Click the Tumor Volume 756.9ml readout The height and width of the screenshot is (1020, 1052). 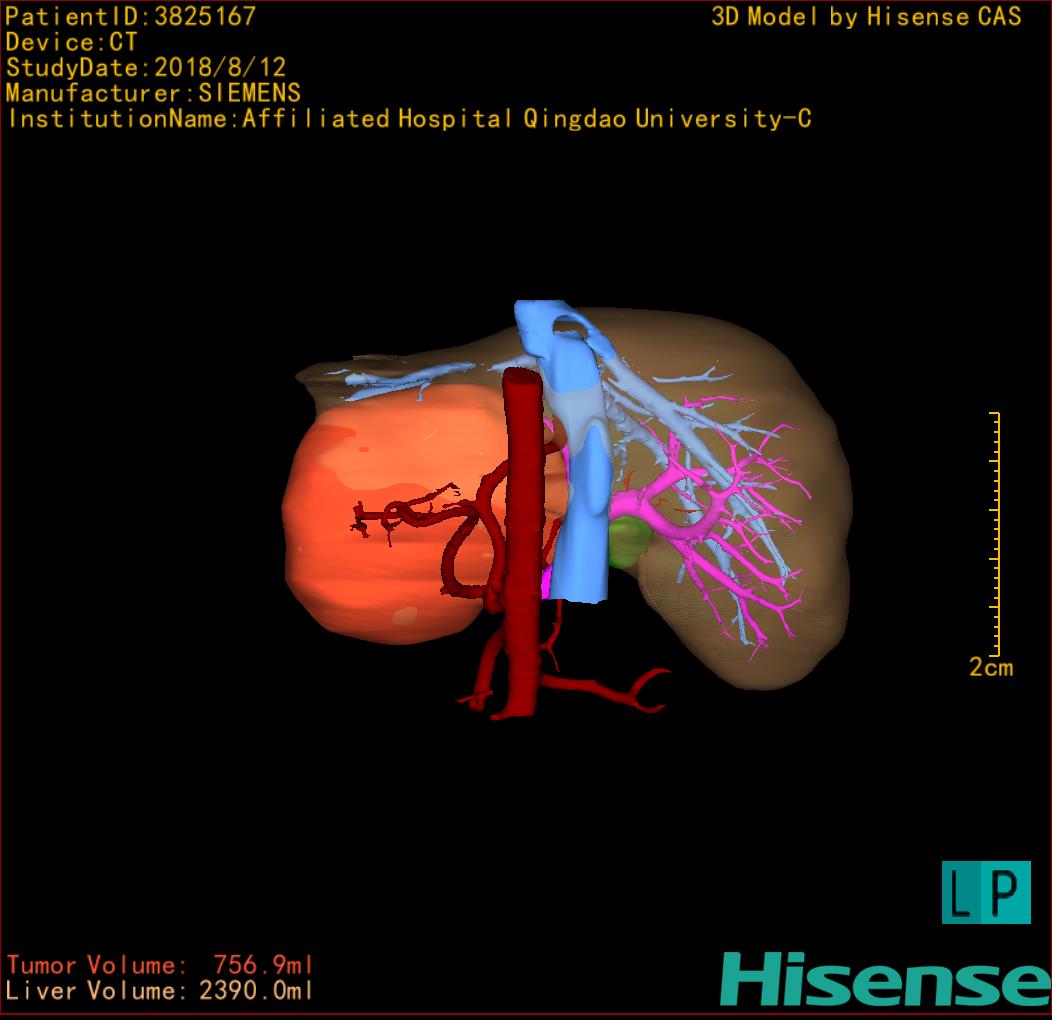tap(160, 965)
